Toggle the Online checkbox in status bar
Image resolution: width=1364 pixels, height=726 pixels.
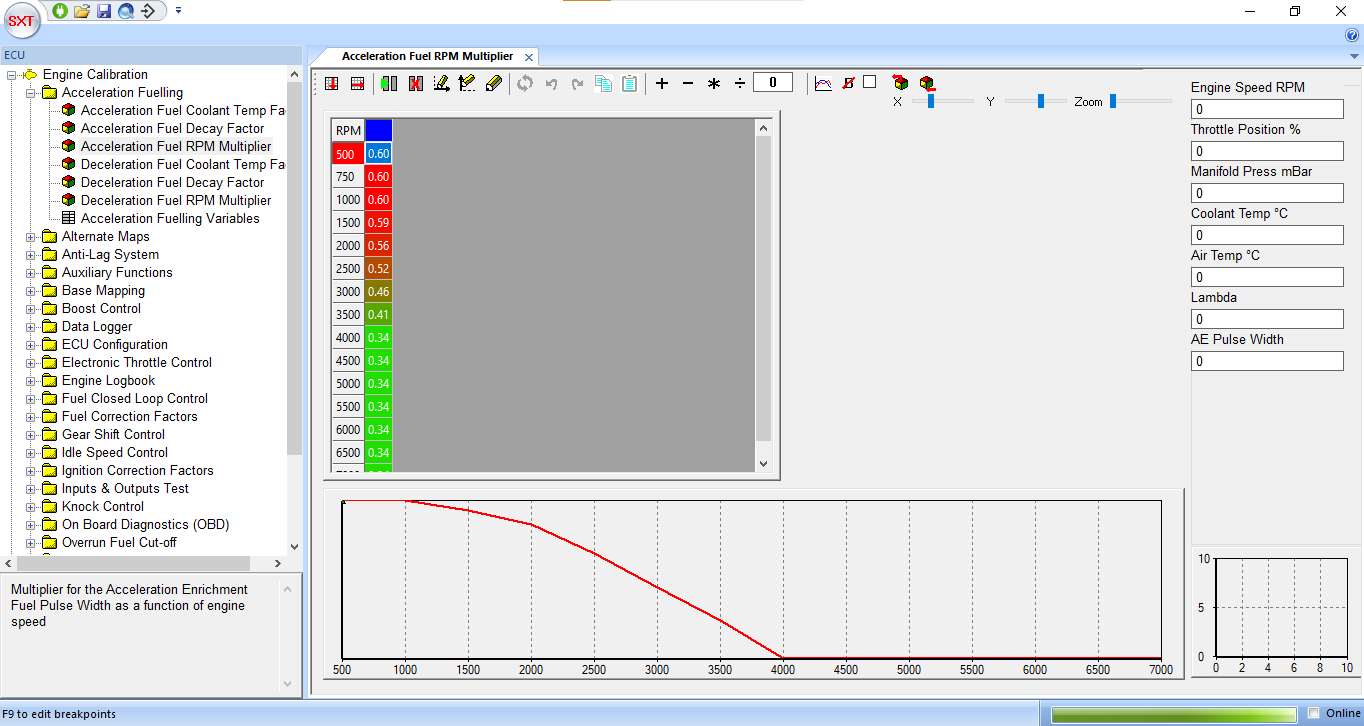coord(1314,713)
